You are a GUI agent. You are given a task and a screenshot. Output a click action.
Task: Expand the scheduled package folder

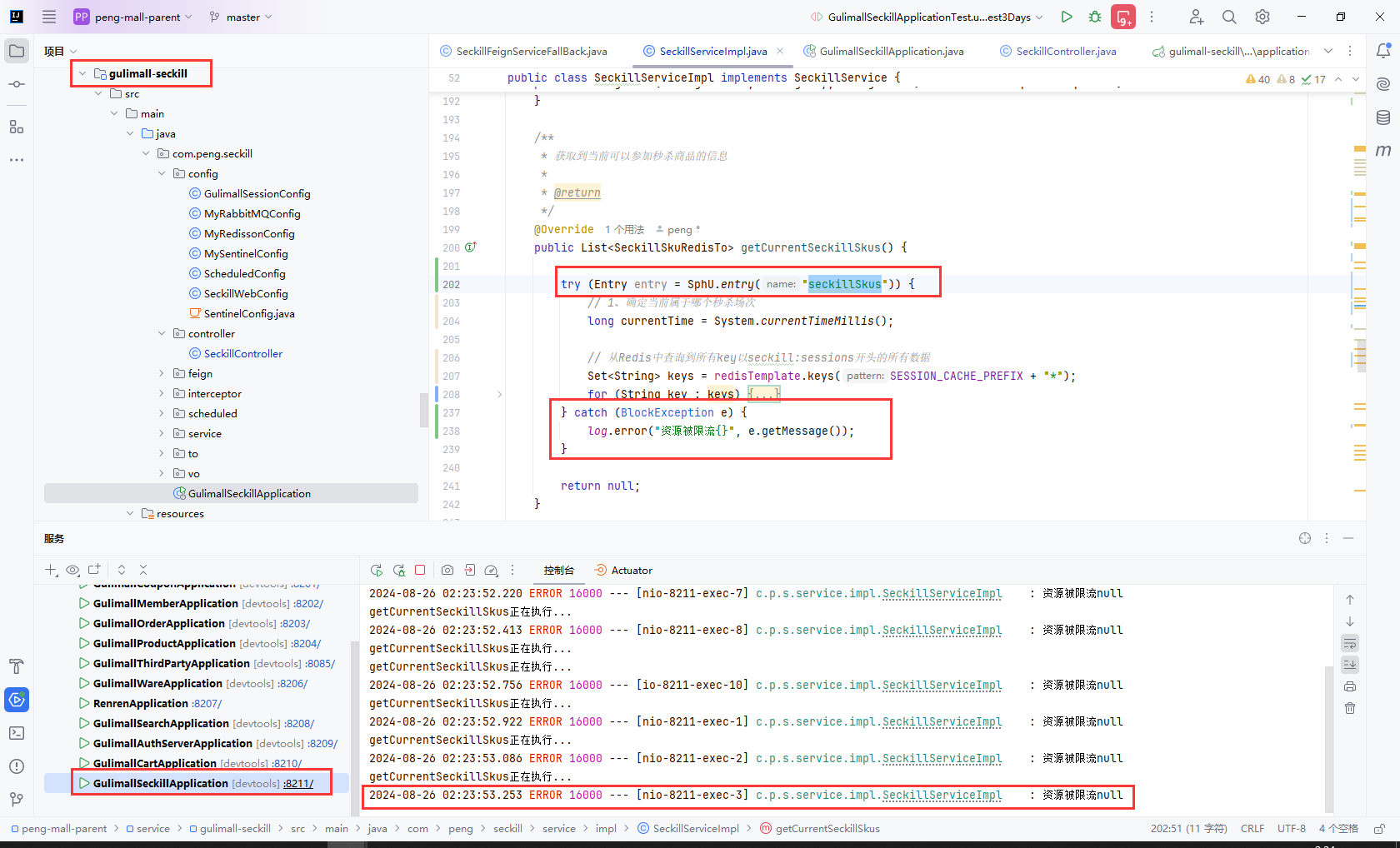pyautogui.click(x=162, y=413)
